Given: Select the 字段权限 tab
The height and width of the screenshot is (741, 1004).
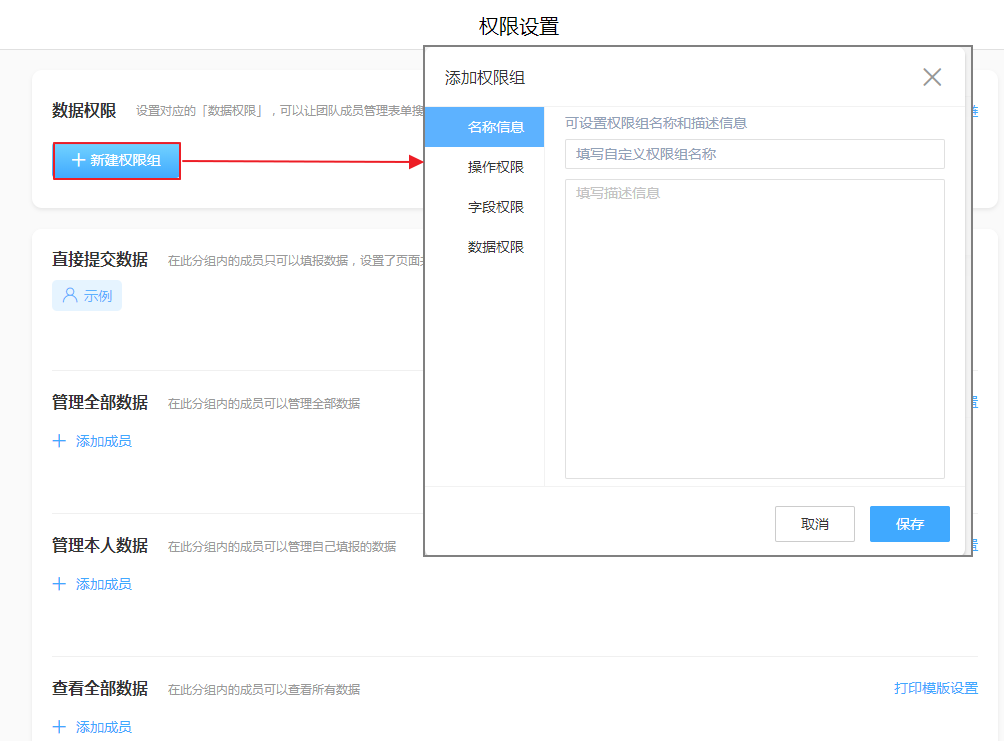Looking at the screenshot, I should click(x=495, y=207).
